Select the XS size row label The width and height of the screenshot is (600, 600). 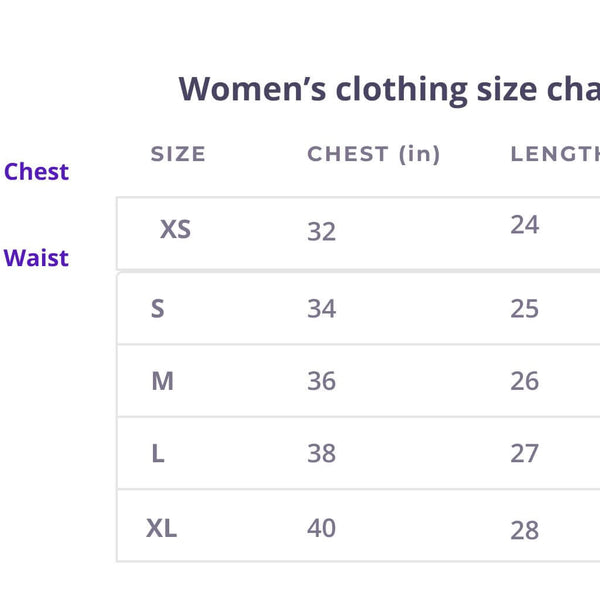(x=175, y=230)
